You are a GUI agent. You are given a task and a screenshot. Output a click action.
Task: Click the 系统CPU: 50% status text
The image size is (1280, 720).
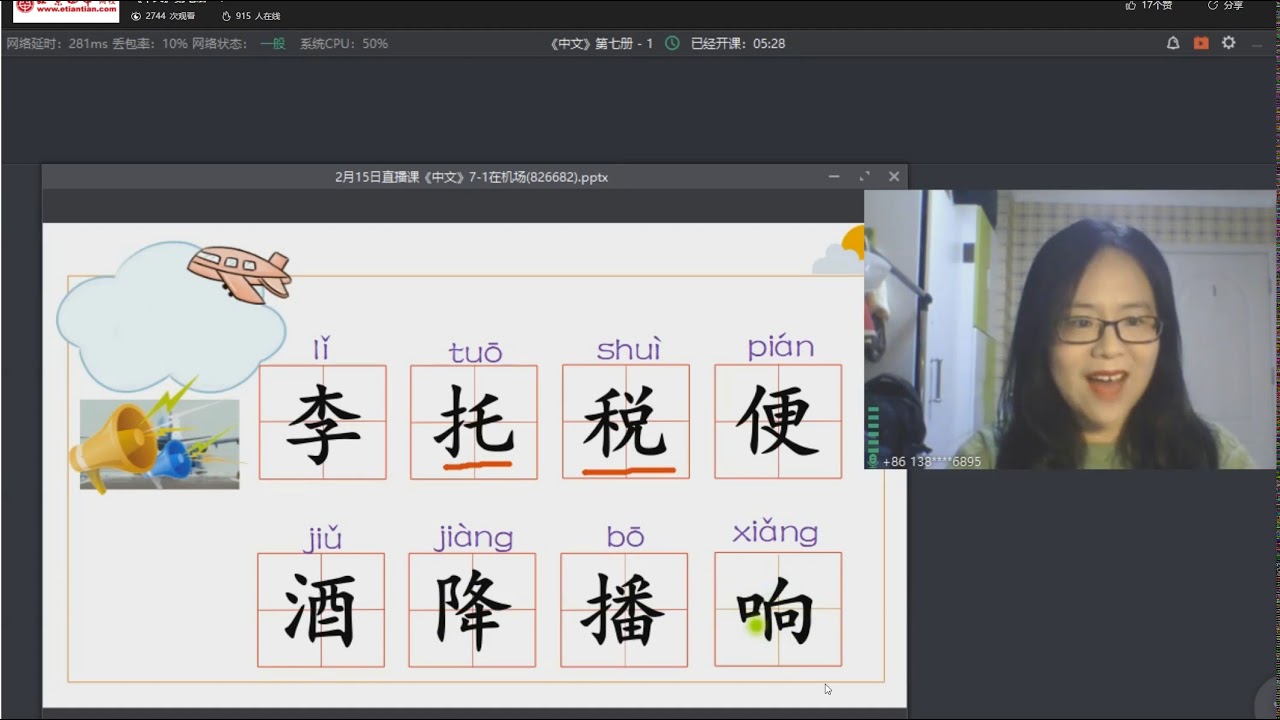pos(344,43)
